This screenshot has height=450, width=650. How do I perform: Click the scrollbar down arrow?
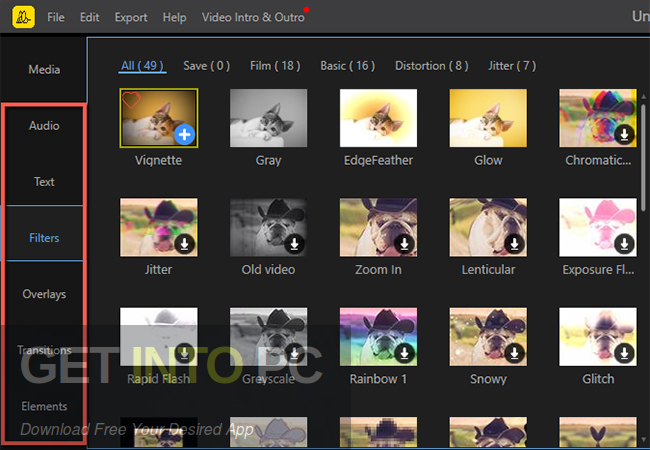[643, 440]
